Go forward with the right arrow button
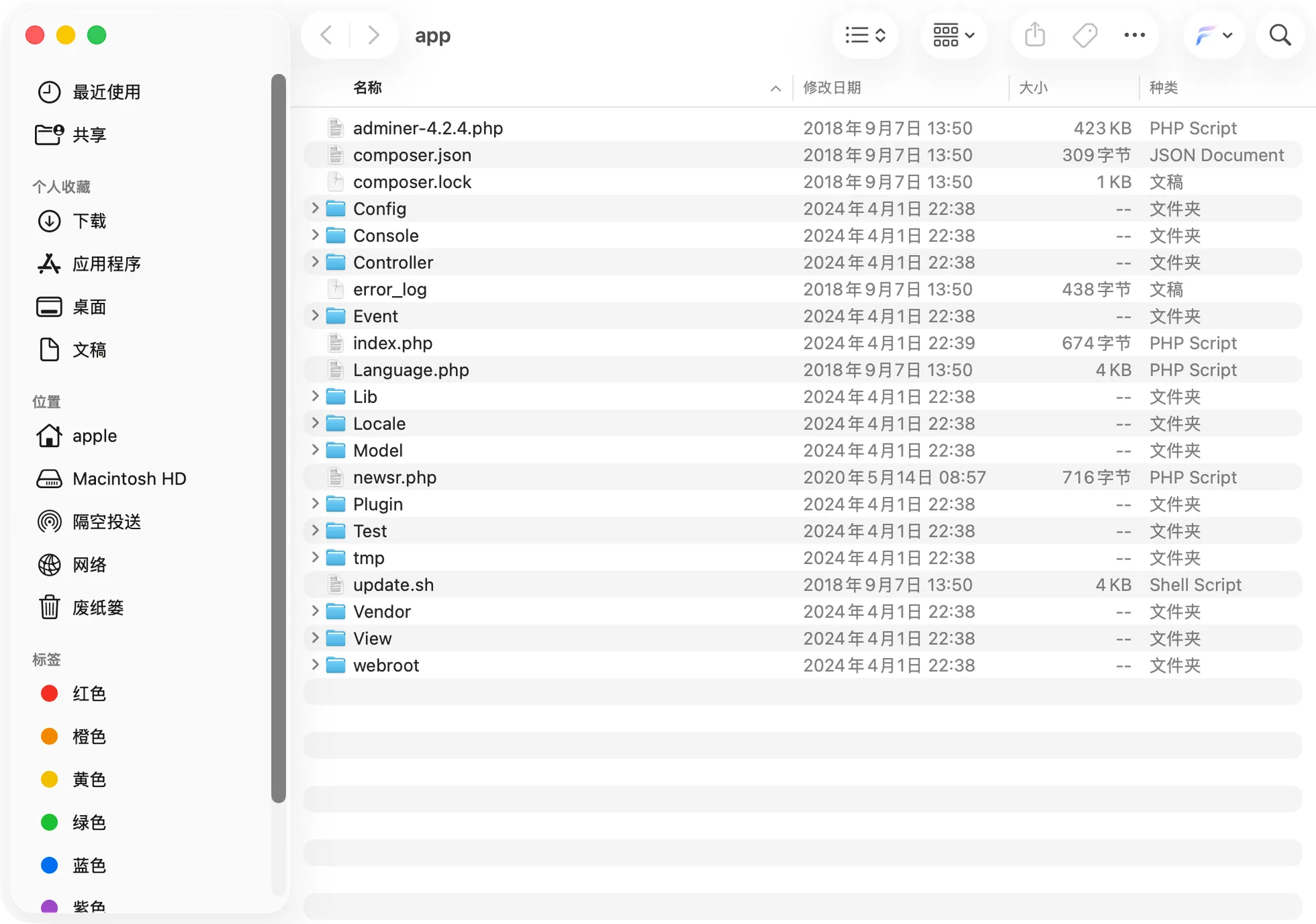 tap(373, 35)
